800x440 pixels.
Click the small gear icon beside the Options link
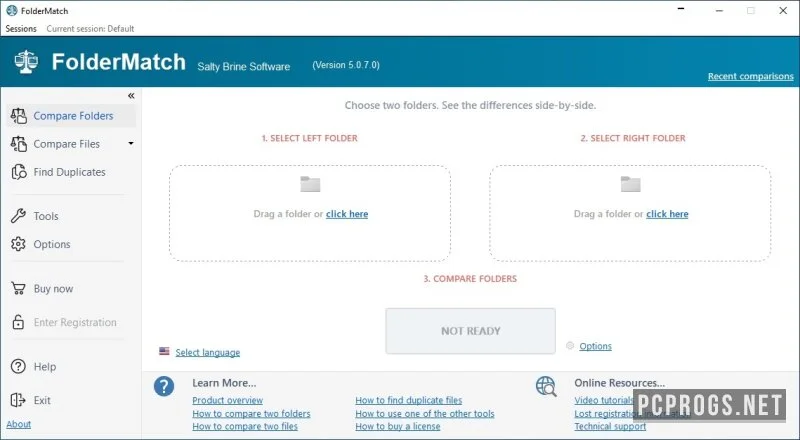pyautogui.click(x=570, y=346)
